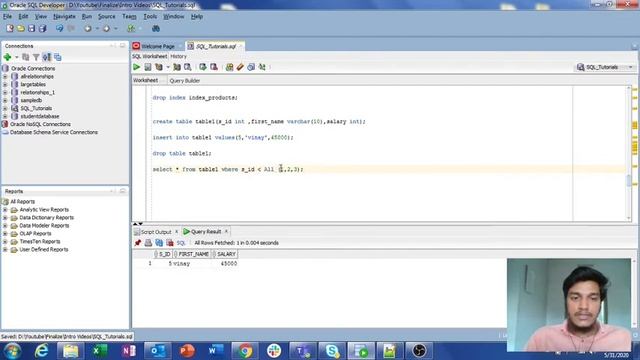Close the Query Result tab
This screenshot has height=360, width=640.
pos(226,231)
